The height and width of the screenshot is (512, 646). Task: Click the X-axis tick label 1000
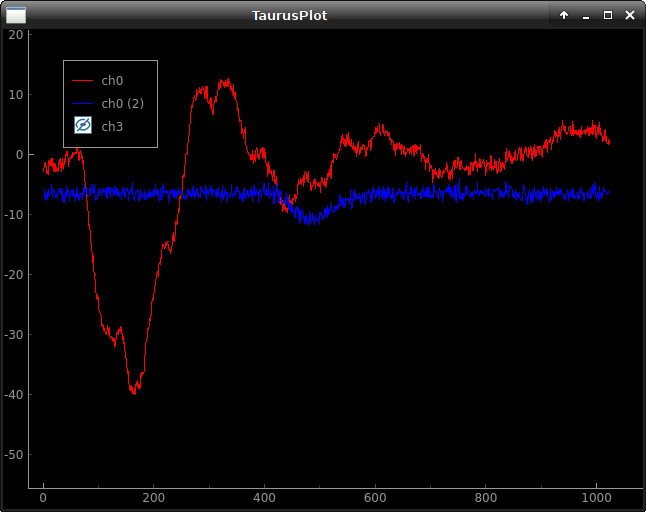(x=596, y=497)
